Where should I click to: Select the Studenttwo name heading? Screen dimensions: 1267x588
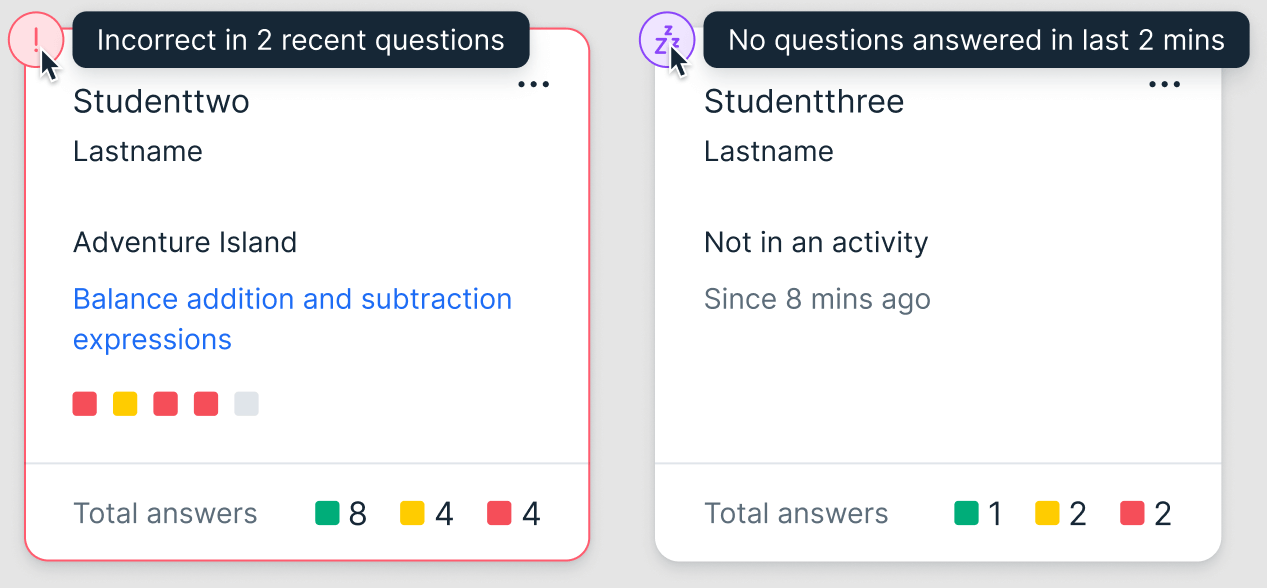pyautogui.click(x=161, y=101)
